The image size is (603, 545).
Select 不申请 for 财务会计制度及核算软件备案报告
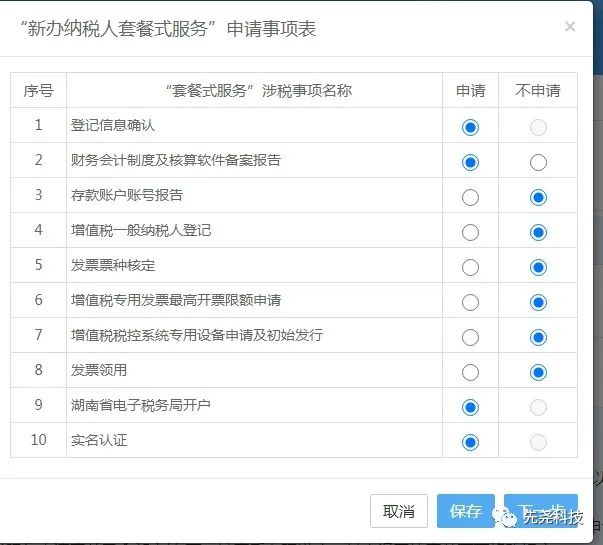pos(538,162)
